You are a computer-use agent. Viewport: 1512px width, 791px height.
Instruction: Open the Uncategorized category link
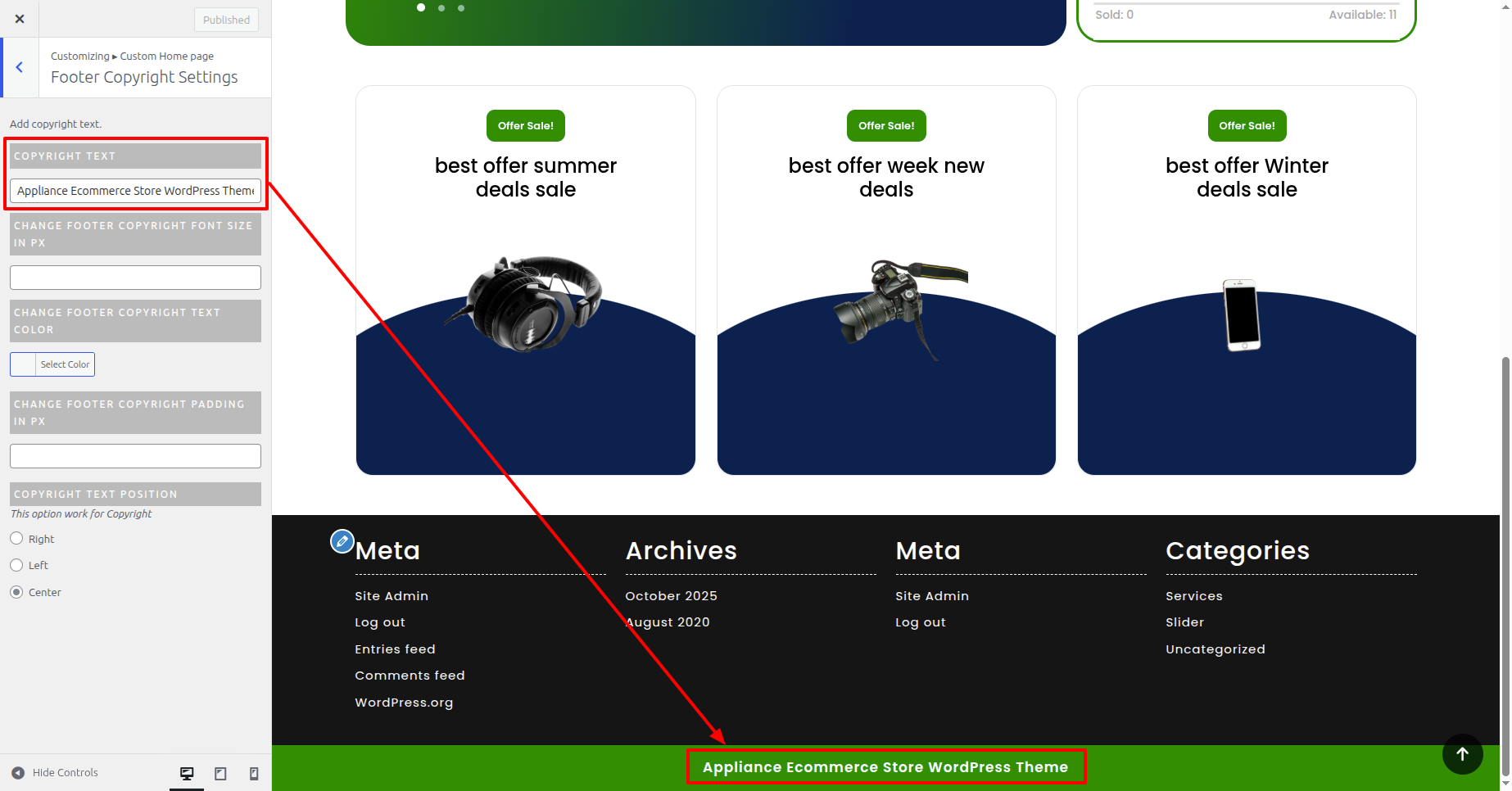(x=1215, y=649)
